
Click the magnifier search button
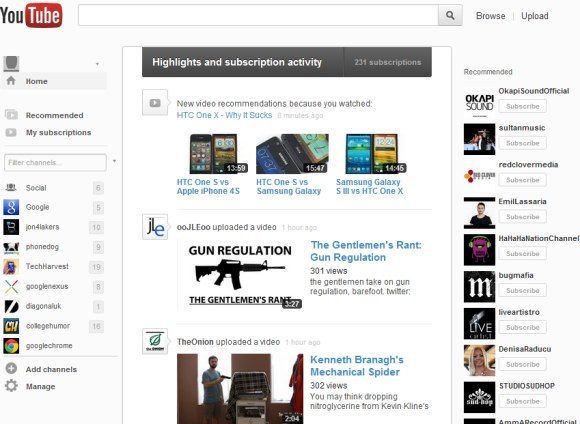(x=450, y=15)
